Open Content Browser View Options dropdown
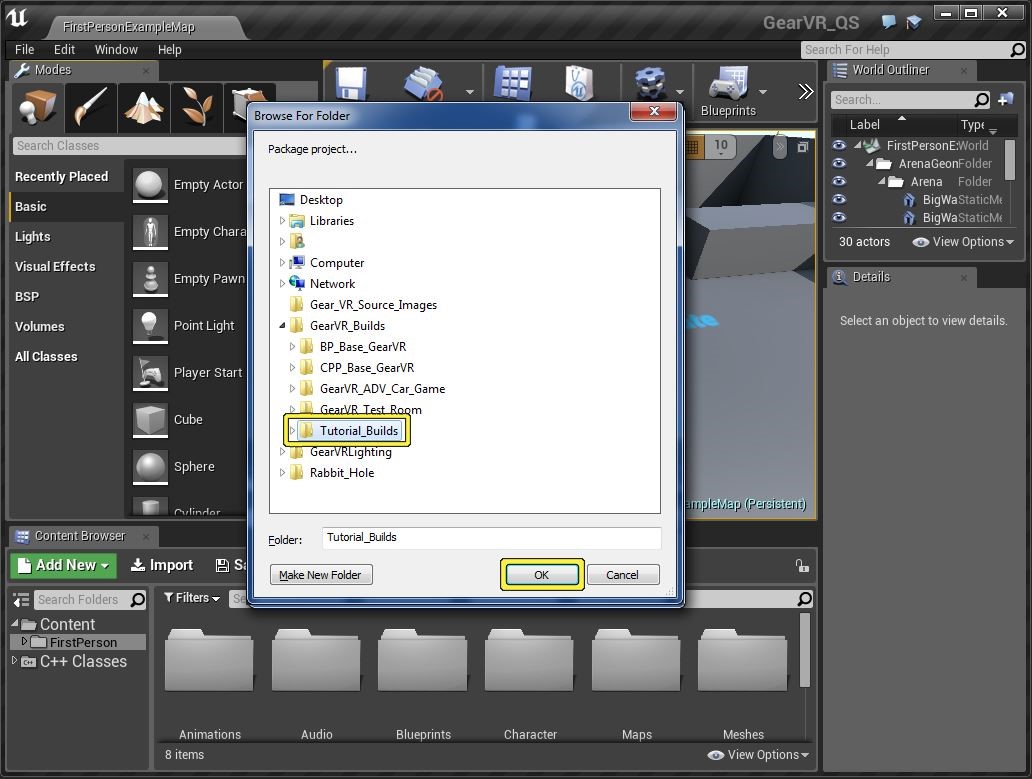Screen dimensions: 1032x779 (757, 755)
